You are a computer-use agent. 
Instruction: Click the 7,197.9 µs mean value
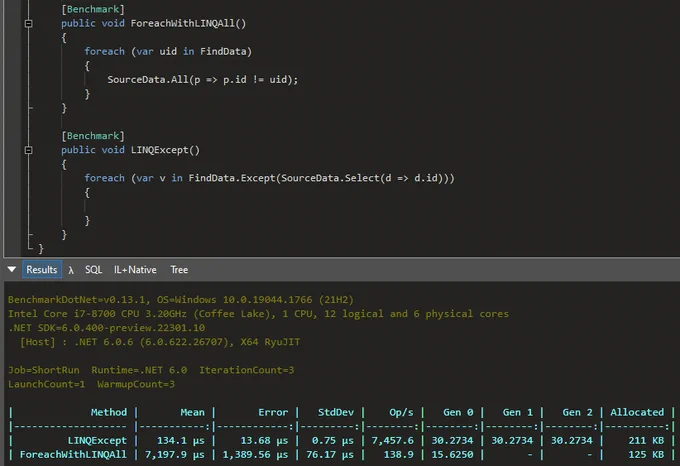click(x=175, y=455)
